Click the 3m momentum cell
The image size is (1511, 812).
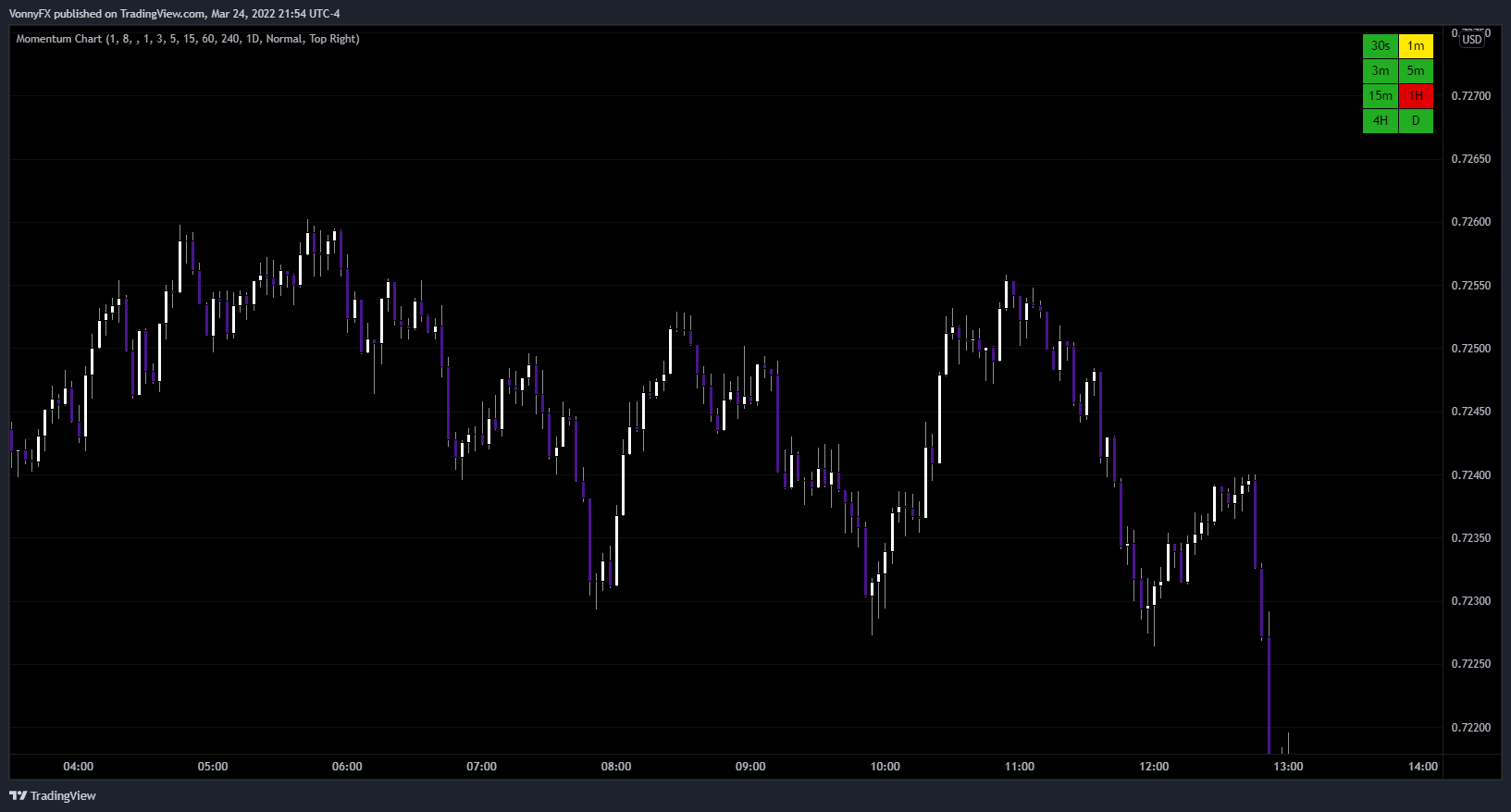click(x=1381, y=71)
